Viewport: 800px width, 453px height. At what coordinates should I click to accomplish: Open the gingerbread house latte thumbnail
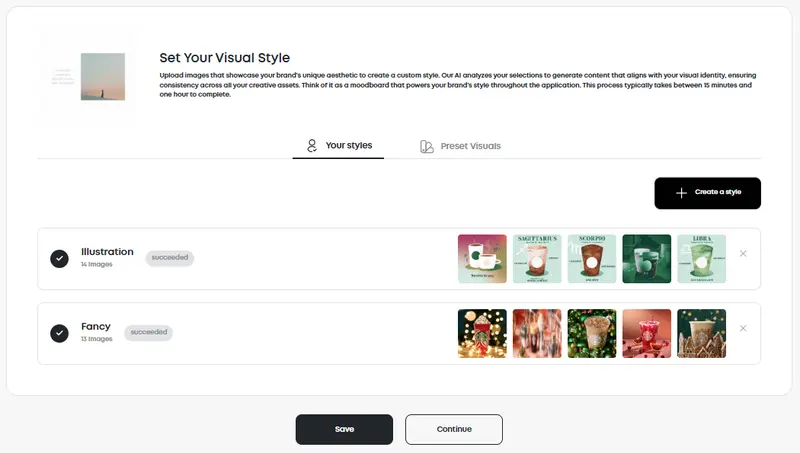702,333
